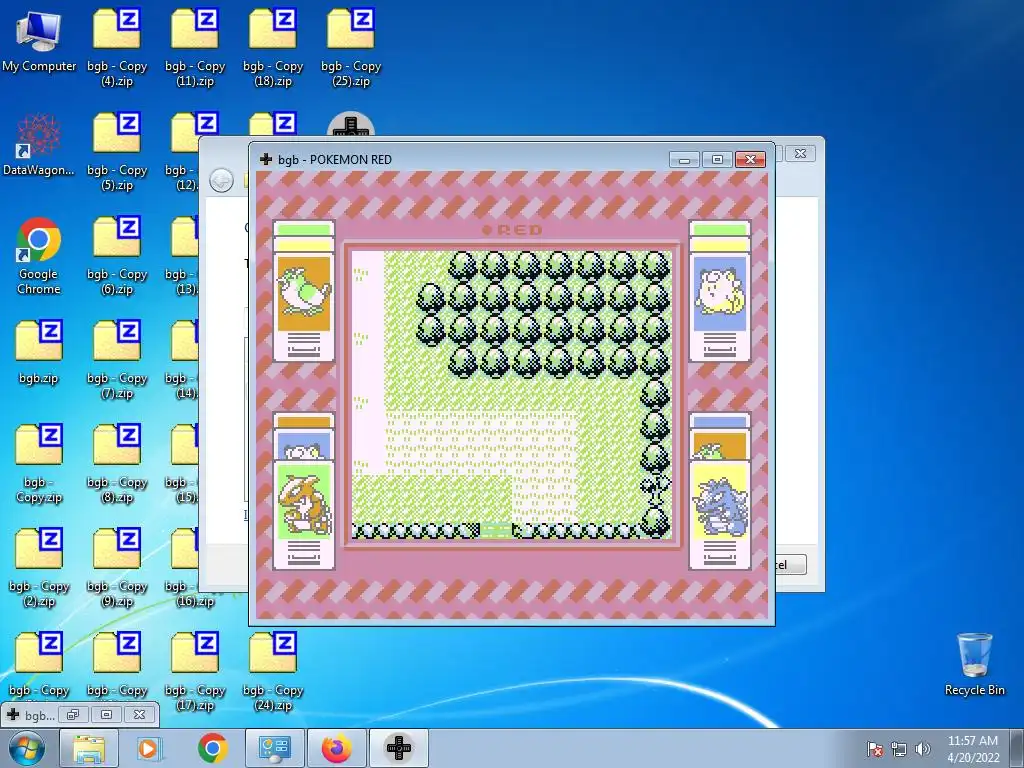Close the bgb - POKEMON RED window
Image resolution: width=1024 pixels, height=768 pixels.
click(x=750, y=159)
